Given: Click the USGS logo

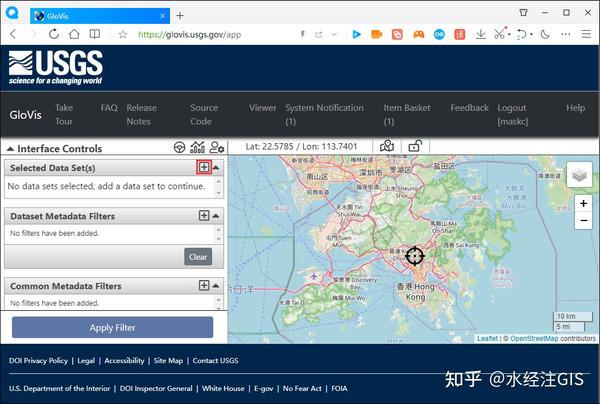Looking at the screenshot, I should point(56,67).
